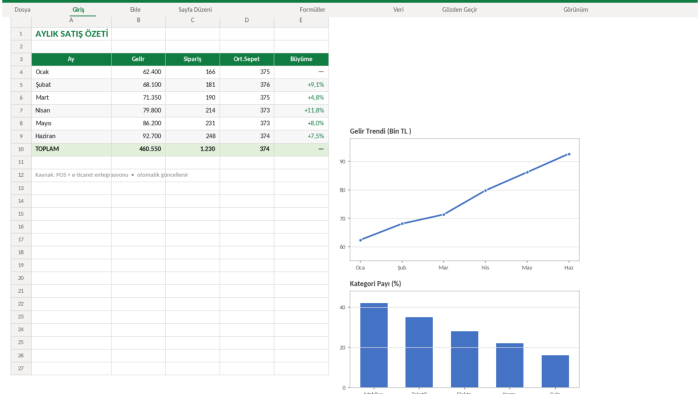The height and width of the screenshot is (394, 700).
Task: Select the Mart month cell
Action: point(71,98)
